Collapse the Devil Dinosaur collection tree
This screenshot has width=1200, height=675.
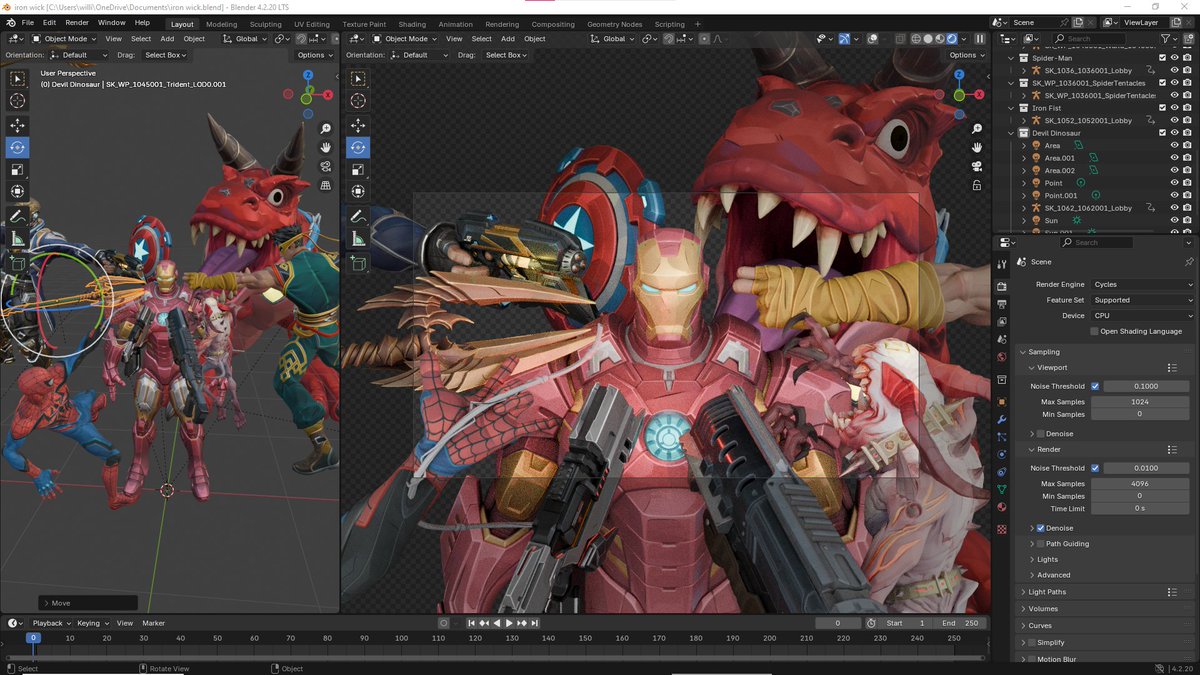[1011, 133]
